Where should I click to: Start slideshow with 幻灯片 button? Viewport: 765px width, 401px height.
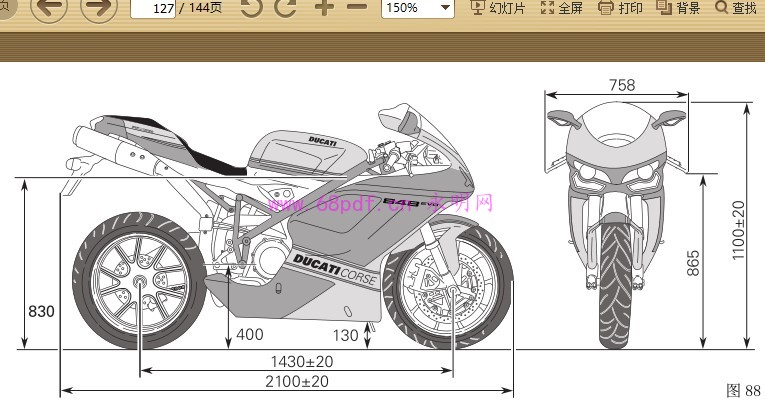click(498, 8)
